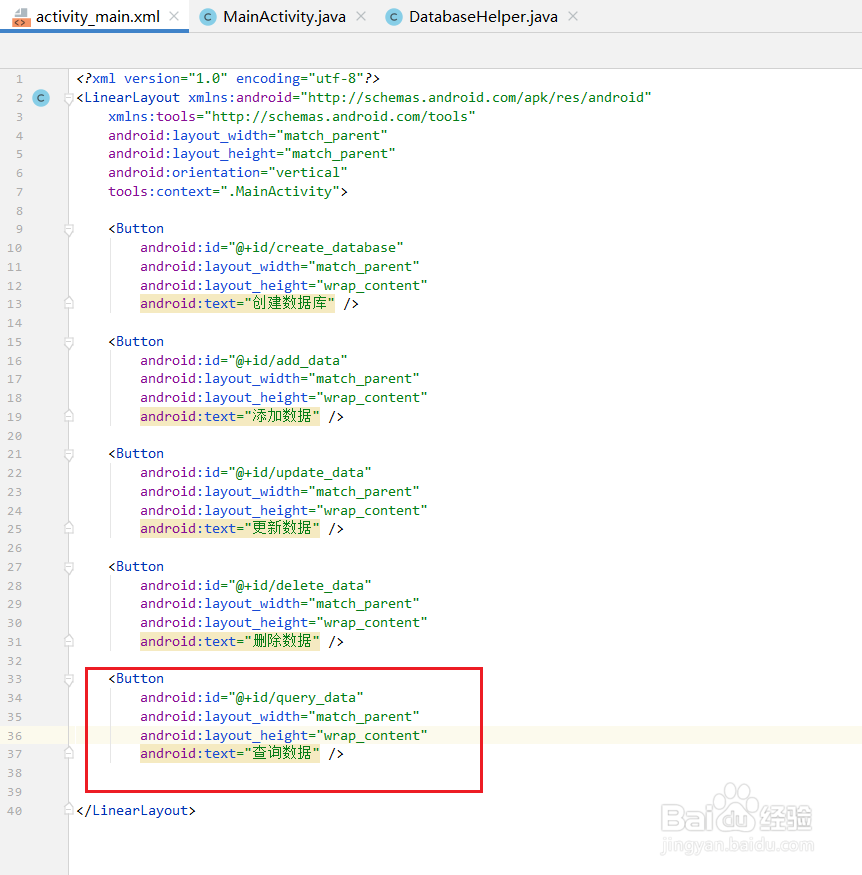Click the fold end marker on line 13

click(x=69, y=303)
